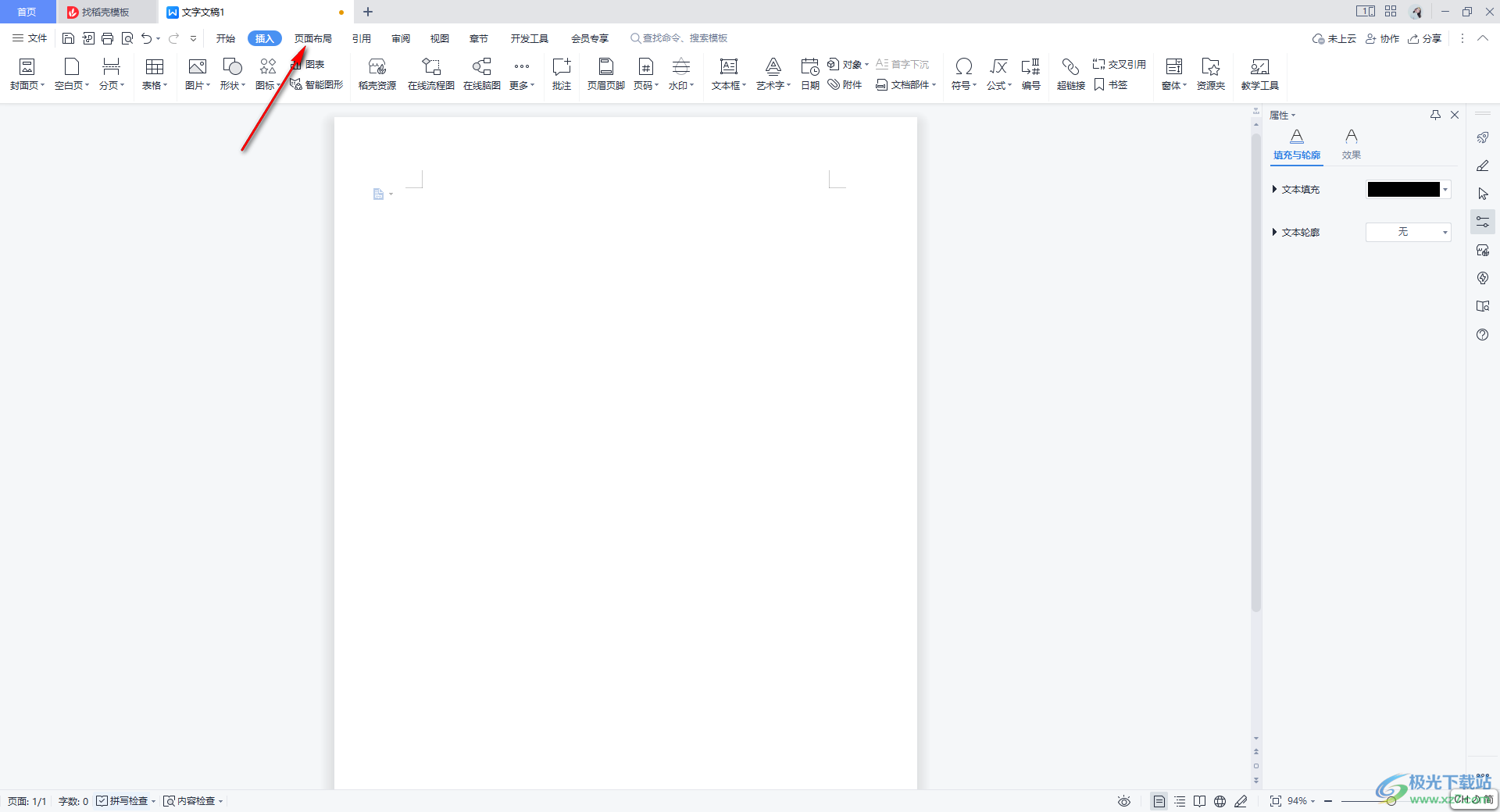Insert a symbol (符号)
The height and width of the screenshot is (812, 1500).
(964, 74)
